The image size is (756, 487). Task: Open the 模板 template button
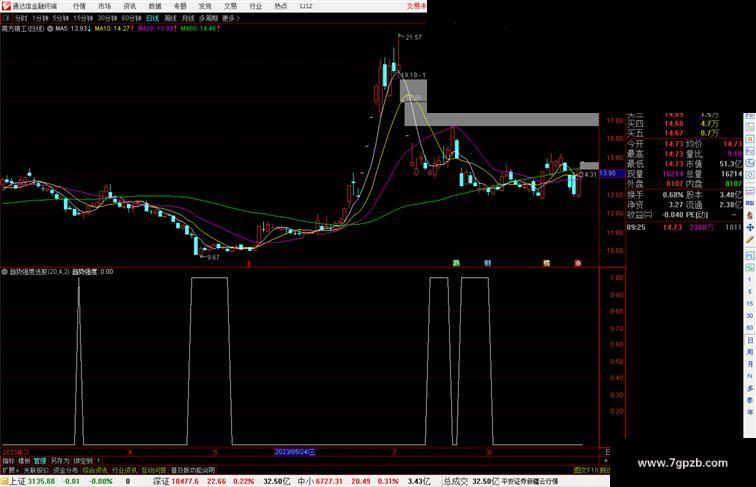tap(24, 461)
